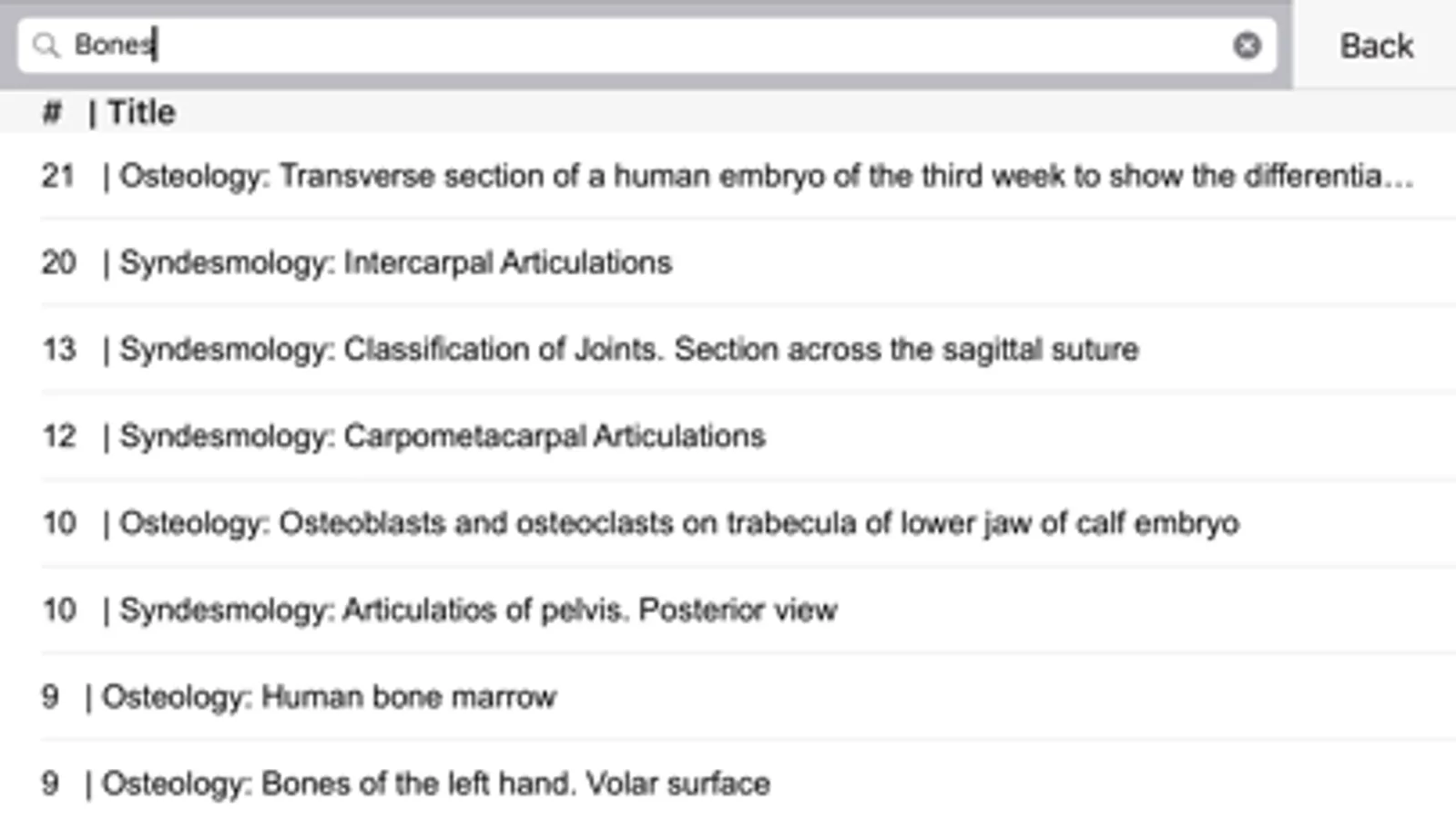Screen dimensions: 1456x820
Task: Select Syndesmology: Intercarpal Articulations entry
Action: click(x=396, y=262)
